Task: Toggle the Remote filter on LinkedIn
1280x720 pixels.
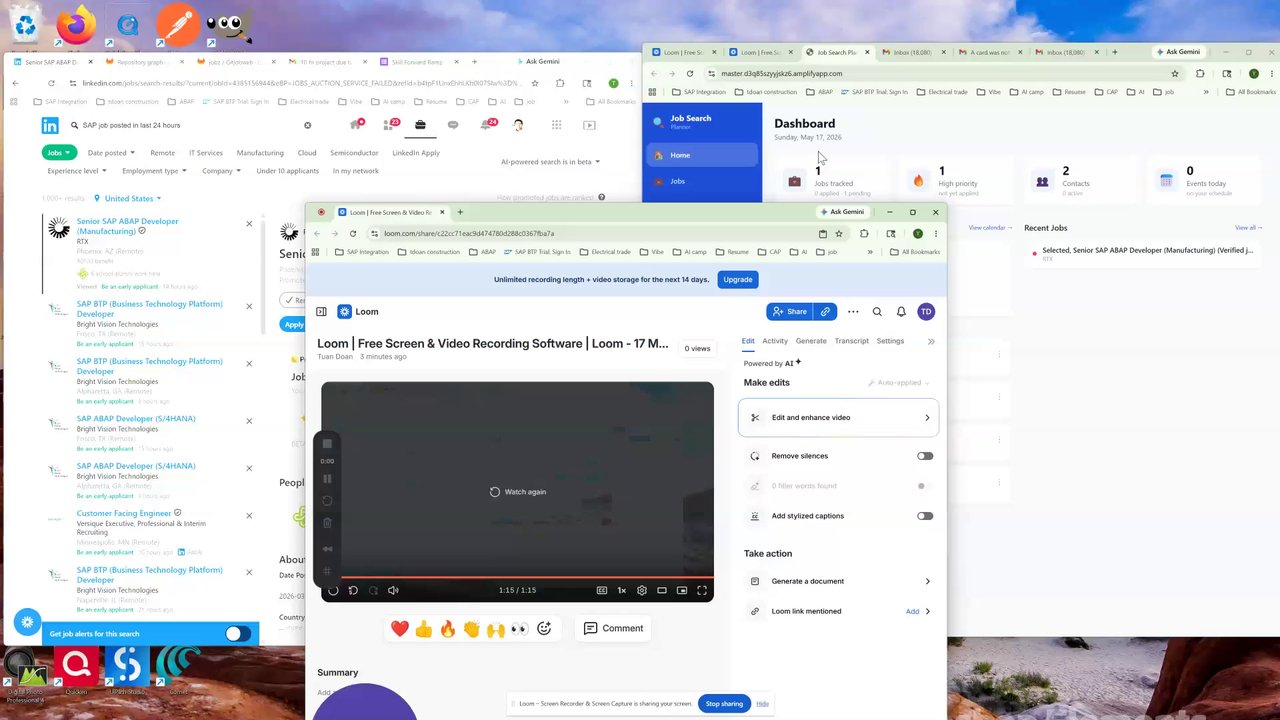Action: [x=162, y=153]
